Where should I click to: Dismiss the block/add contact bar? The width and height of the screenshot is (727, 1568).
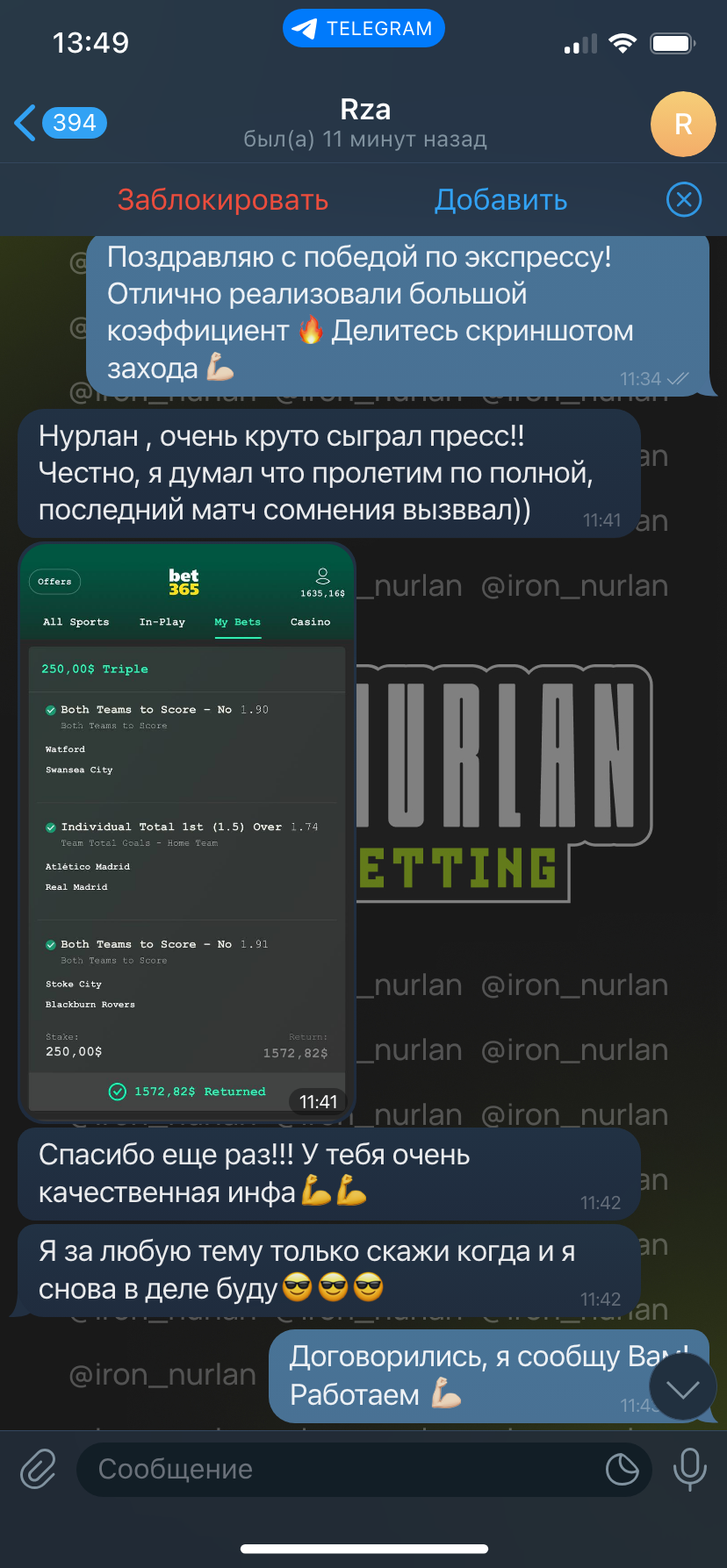click(684, 199)
